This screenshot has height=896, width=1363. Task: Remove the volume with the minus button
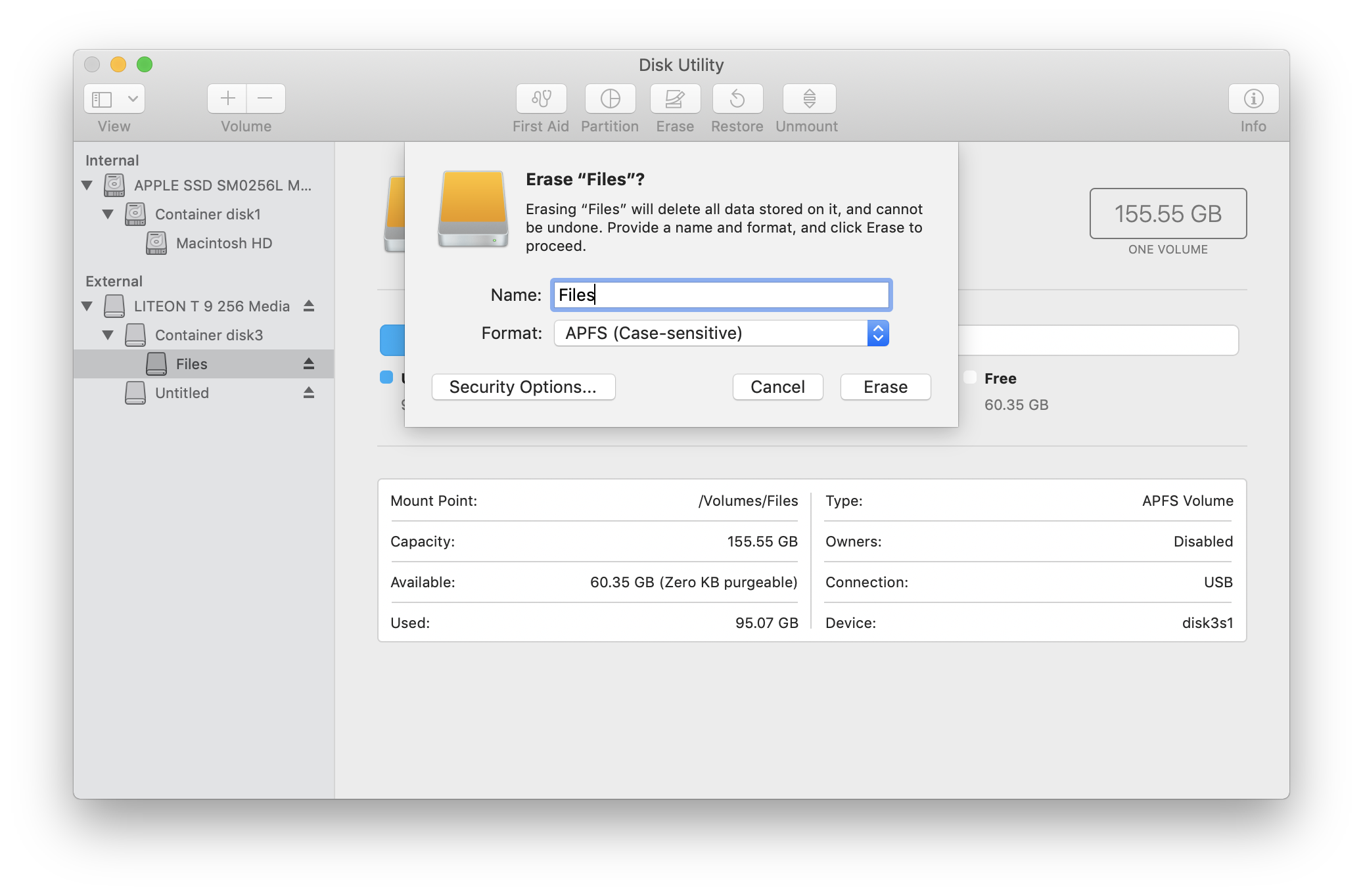click(x=266, y=99)
